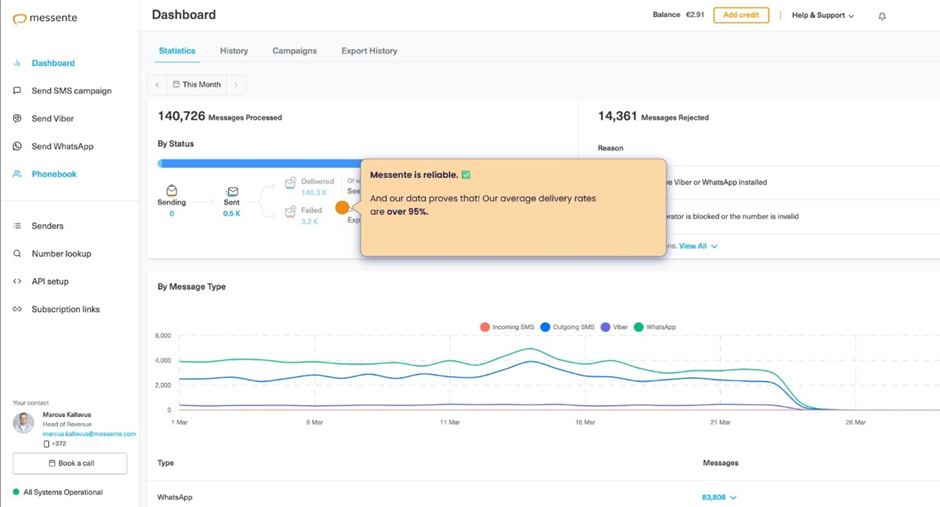This screenshot has width=940, height=507.
Task: Click the Balance €2.91 text
Action: 678,15
